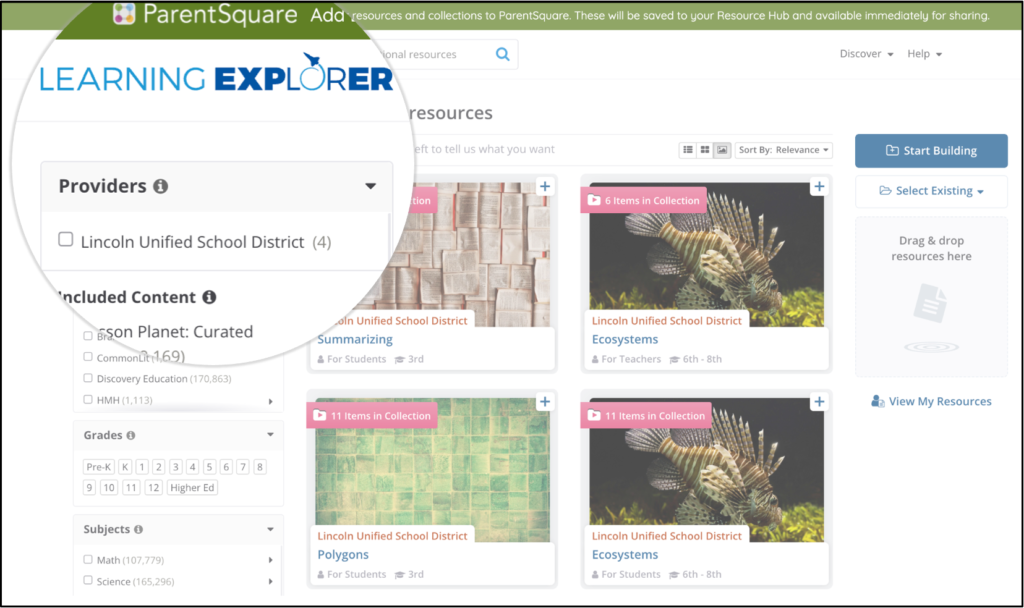Toggle grade 1 filter
Image resolution: width=1024 pixels, height=608 pixels.
142,467
